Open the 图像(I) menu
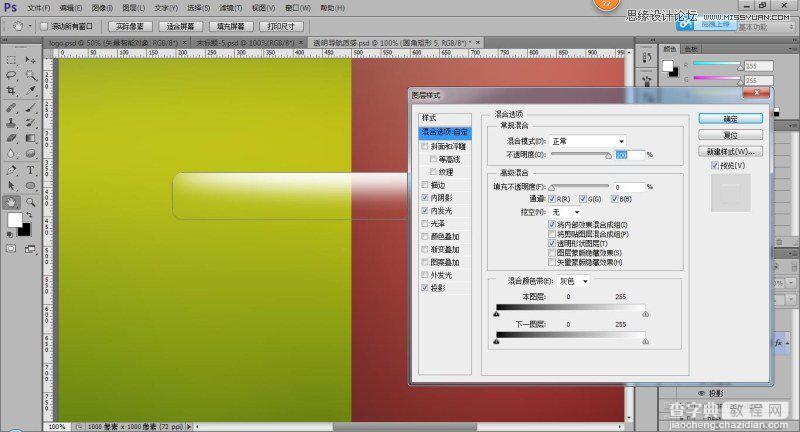Viewport: 800px width, 432px height. click(102, 8)
